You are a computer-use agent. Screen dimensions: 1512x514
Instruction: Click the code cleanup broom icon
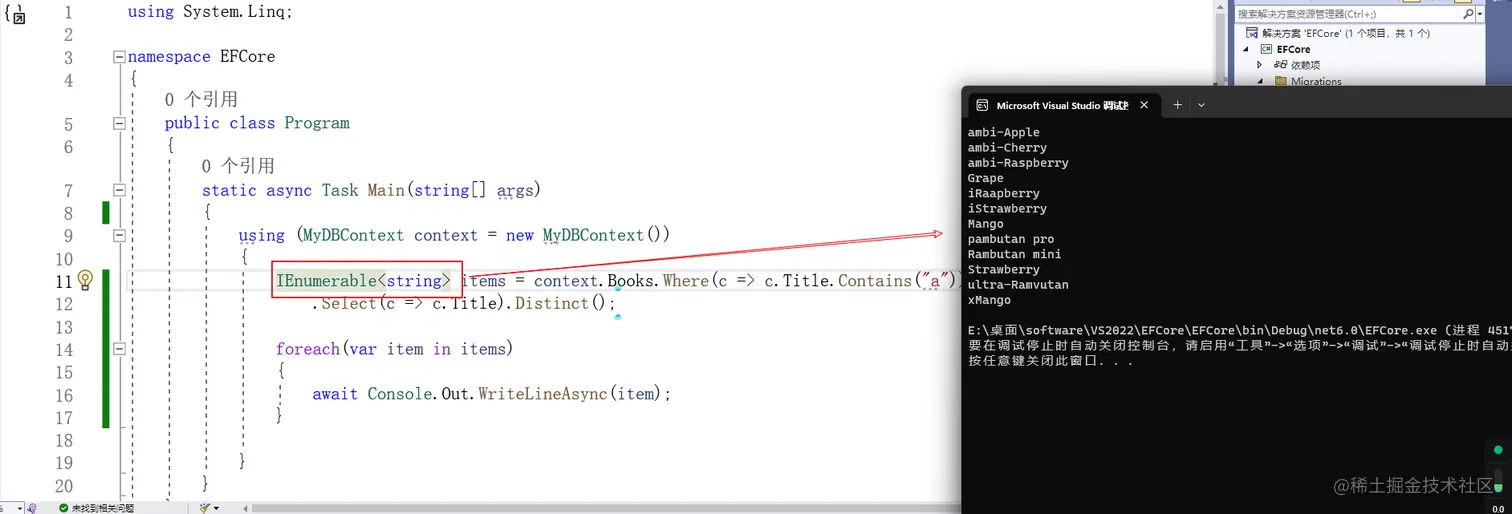(205, 508)
